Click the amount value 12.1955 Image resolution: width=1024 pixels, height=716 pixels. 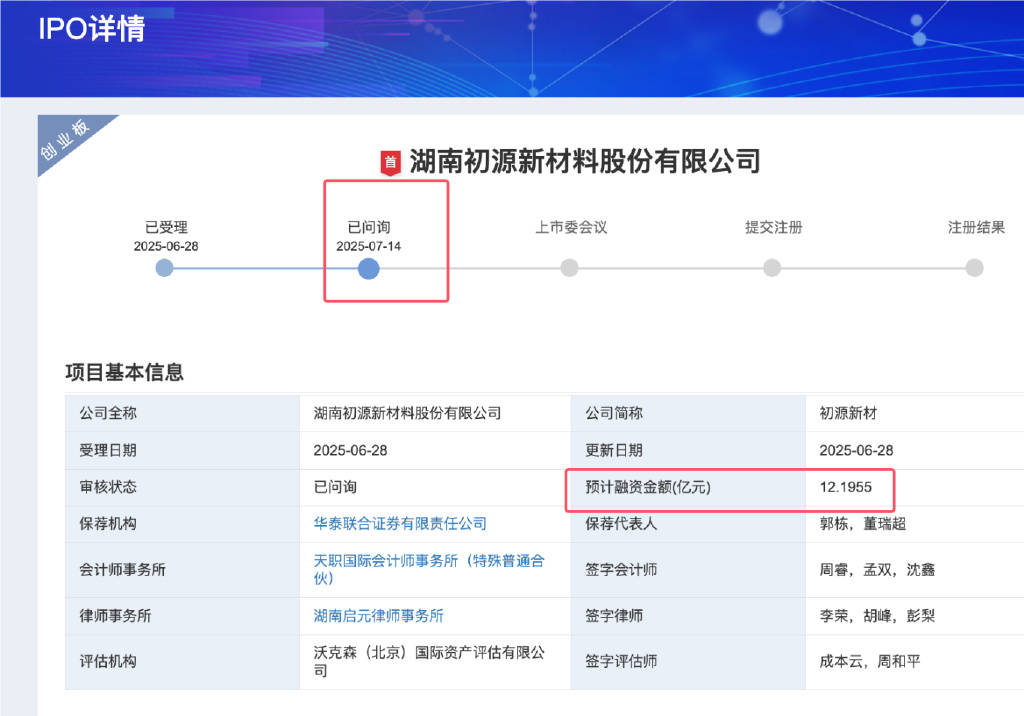846,487
